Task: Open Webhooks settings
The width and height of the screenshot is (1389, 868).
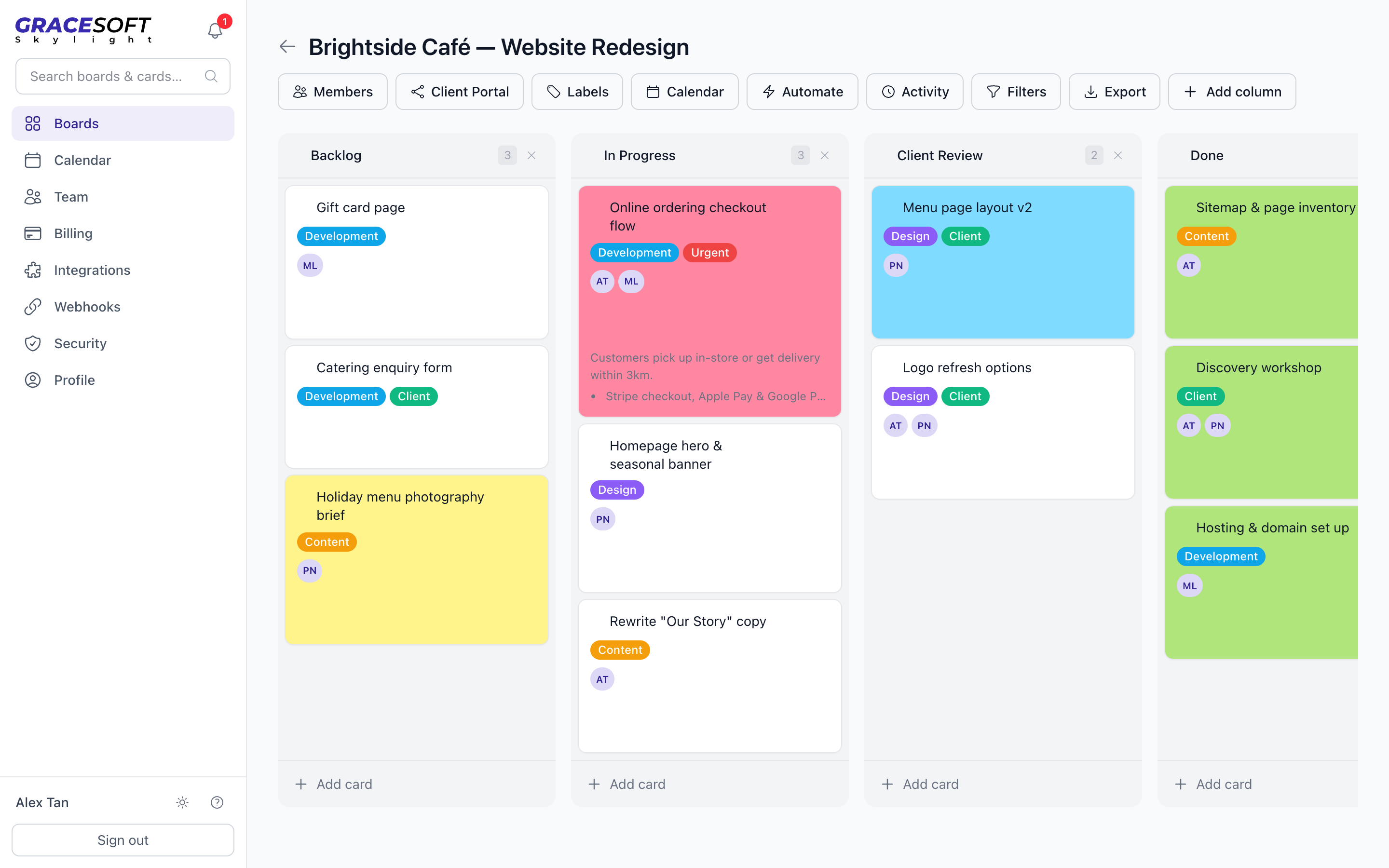Action: pyautogui.click(x=123, y=307)
